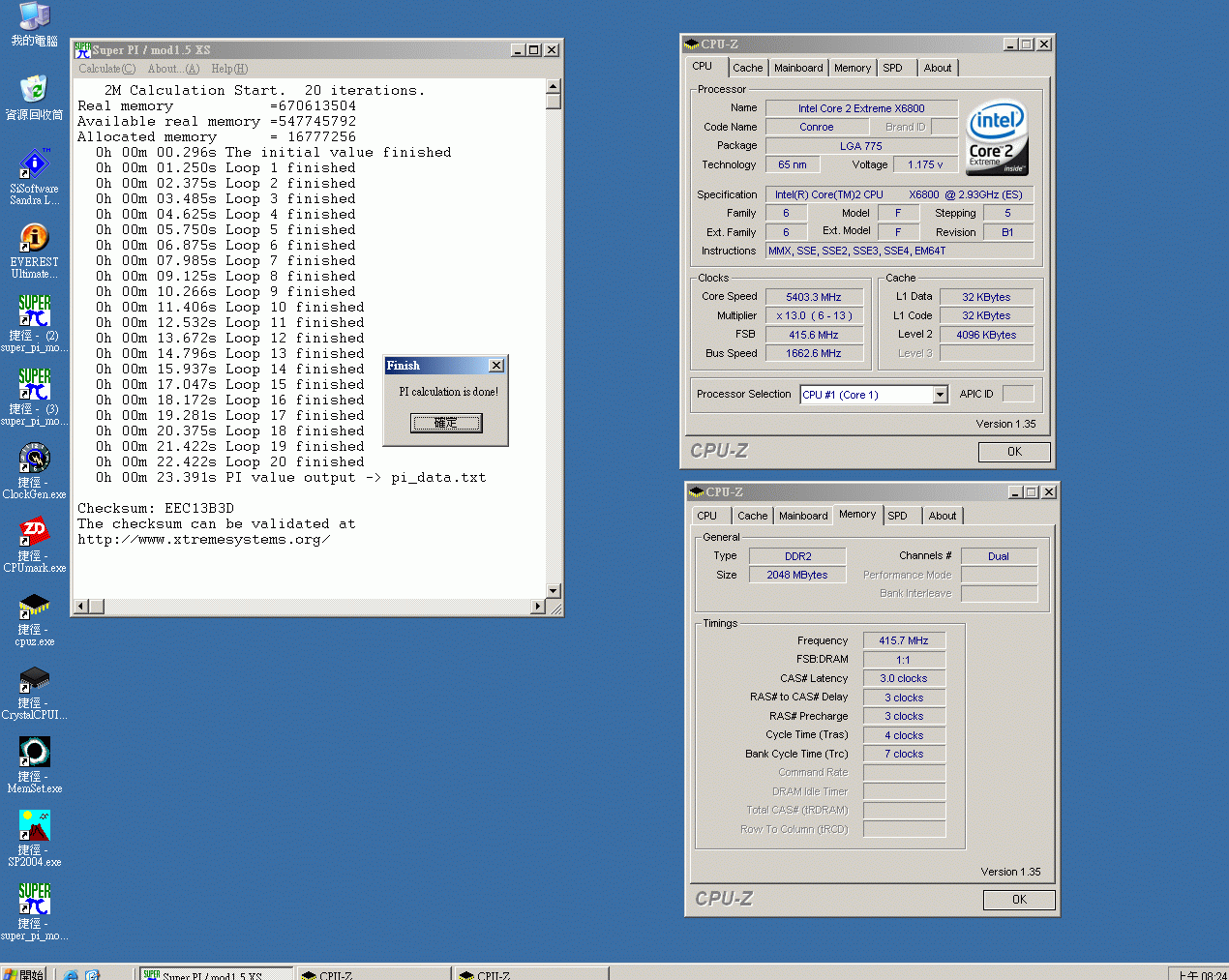1229x980 pixels.
Task: Click Super PI horizontal scrollbar right arrow
Action: click(x=539, y=607)
